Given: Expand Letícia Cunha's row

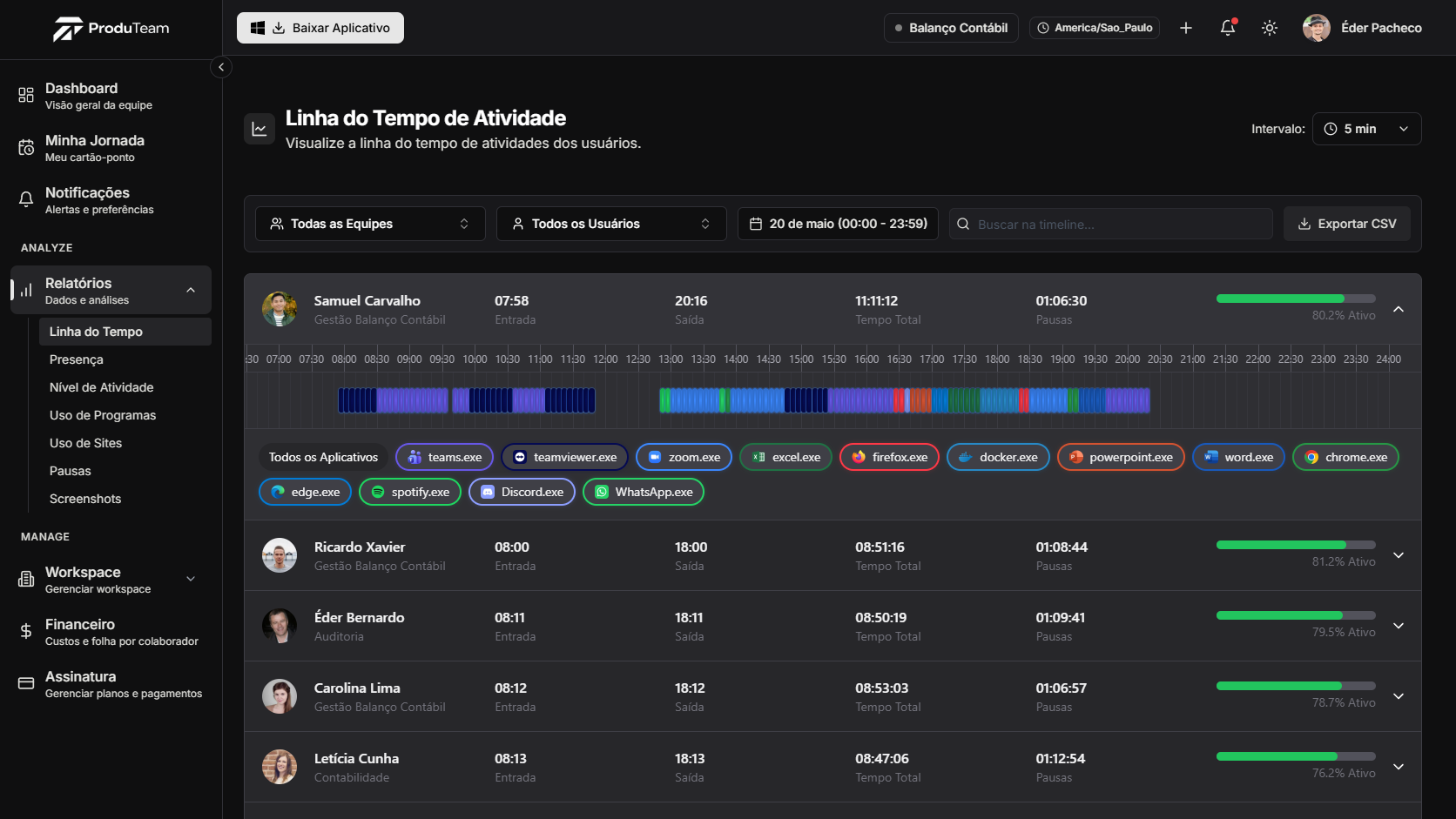Looking at the screenshot, I should pos(1399,767).
